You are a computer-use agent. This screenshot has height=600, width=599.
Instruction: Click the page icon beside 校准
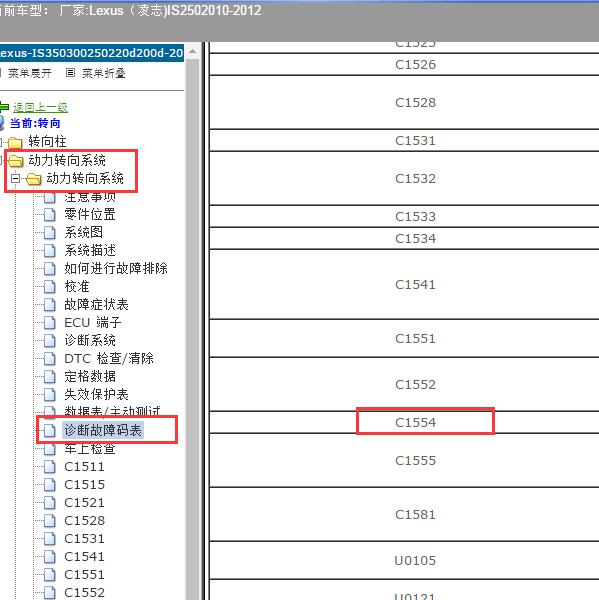(49, 287)
